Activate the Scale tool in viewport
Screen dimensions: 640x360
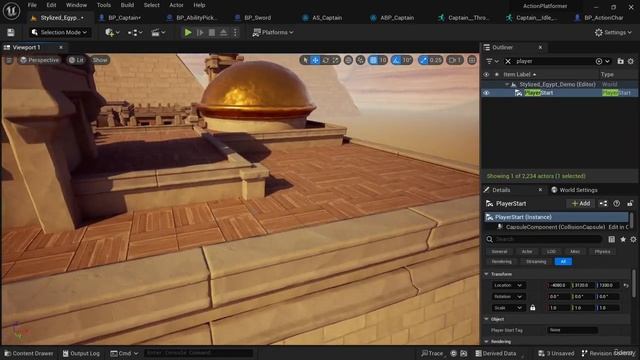click(x=336, y=60)
